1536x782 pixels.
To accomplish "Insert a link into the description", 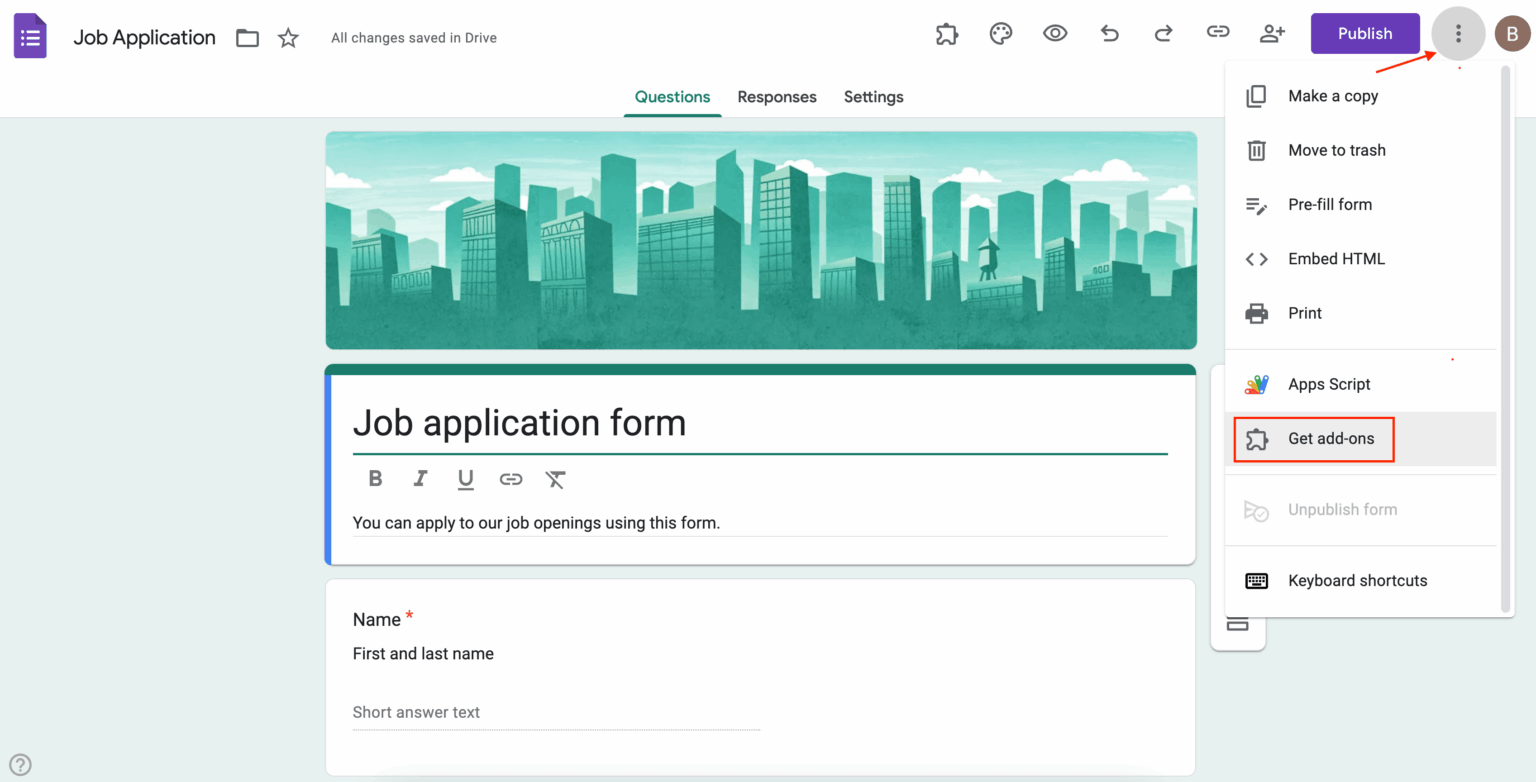I will click(x=511, y=479).
